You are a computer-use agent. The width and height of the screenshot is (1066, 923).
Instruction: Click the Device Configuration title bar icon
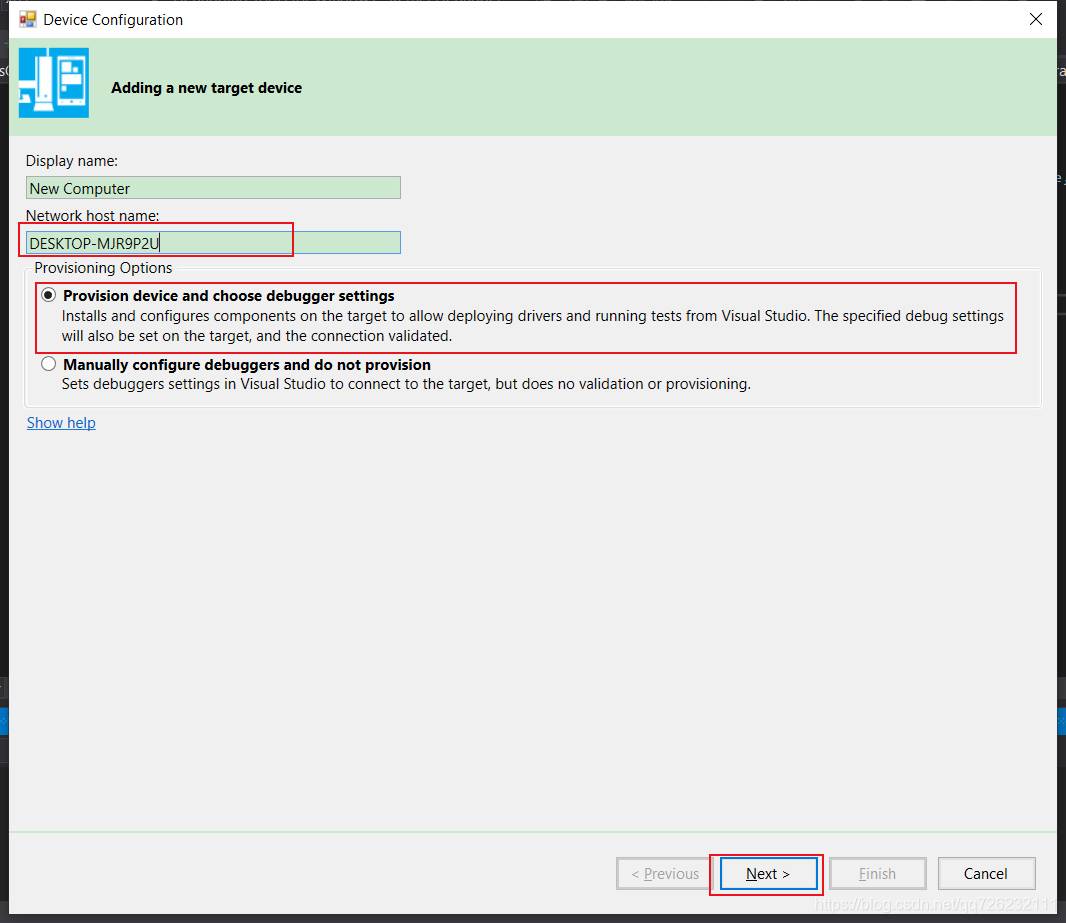pos(28,19)
